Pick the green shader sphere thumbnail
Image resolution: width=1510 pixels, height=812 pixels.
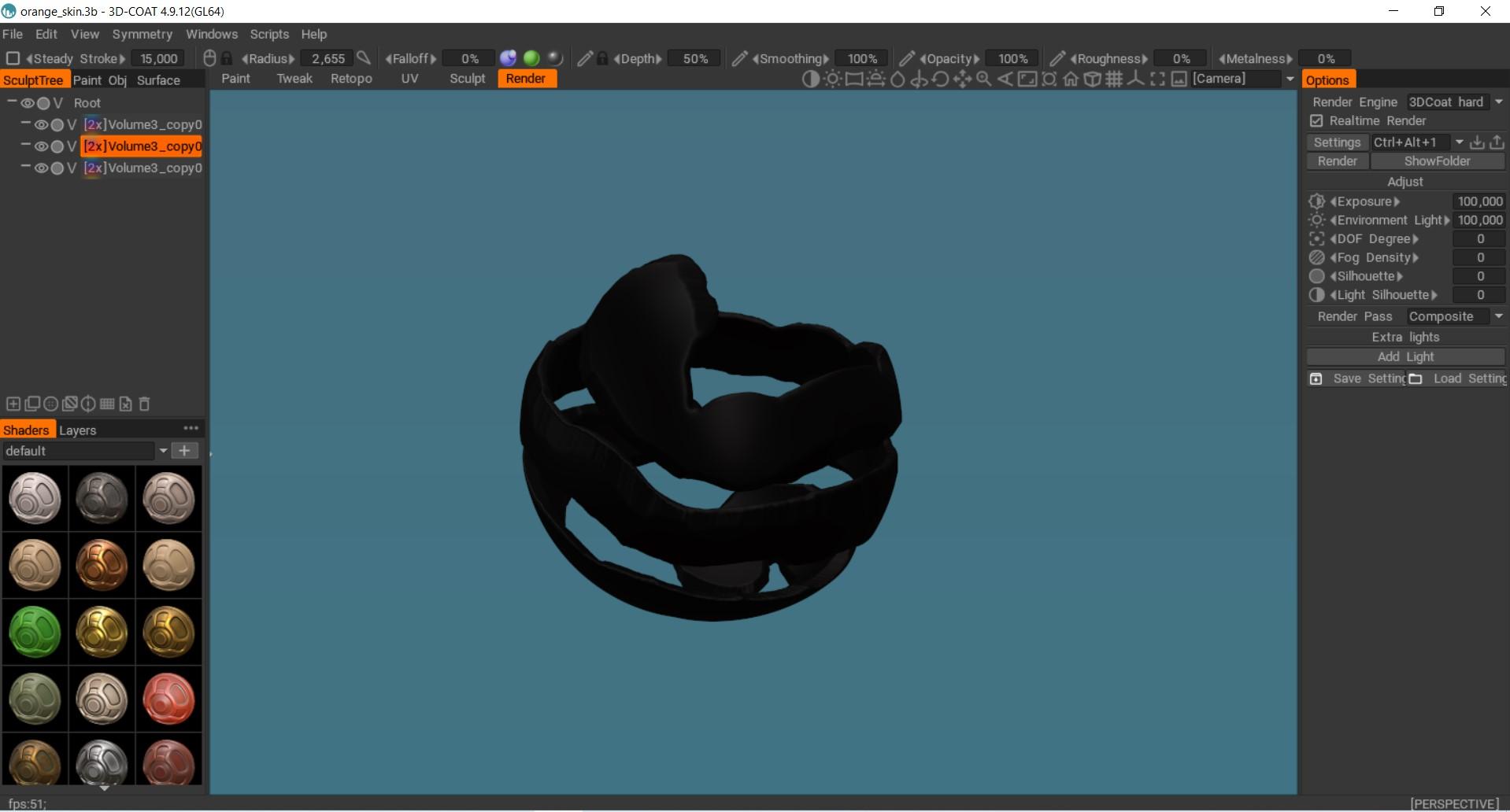35,632
